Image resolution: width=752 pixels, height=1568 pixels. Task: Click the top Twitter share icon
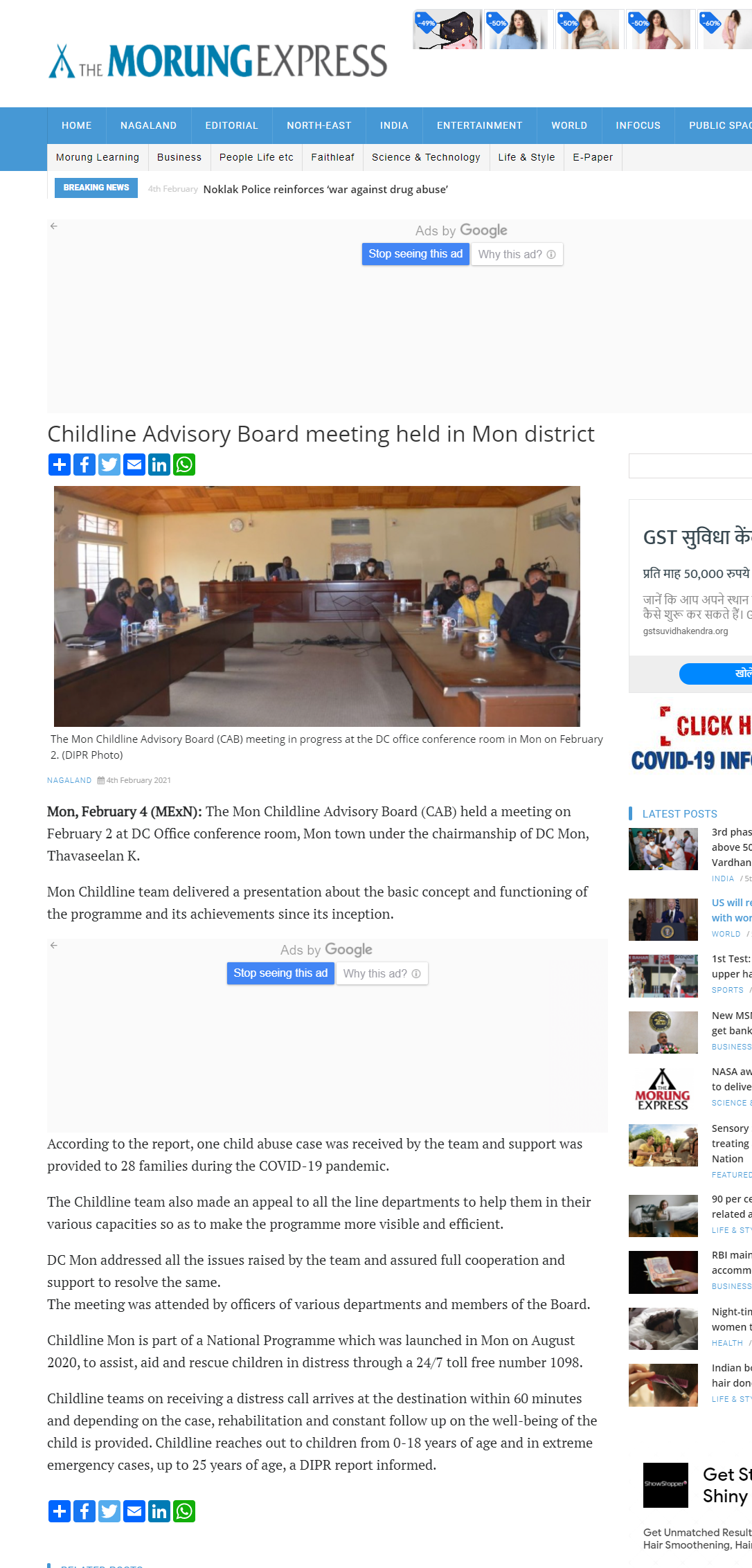pyautogui.click(x=109, y=465)
